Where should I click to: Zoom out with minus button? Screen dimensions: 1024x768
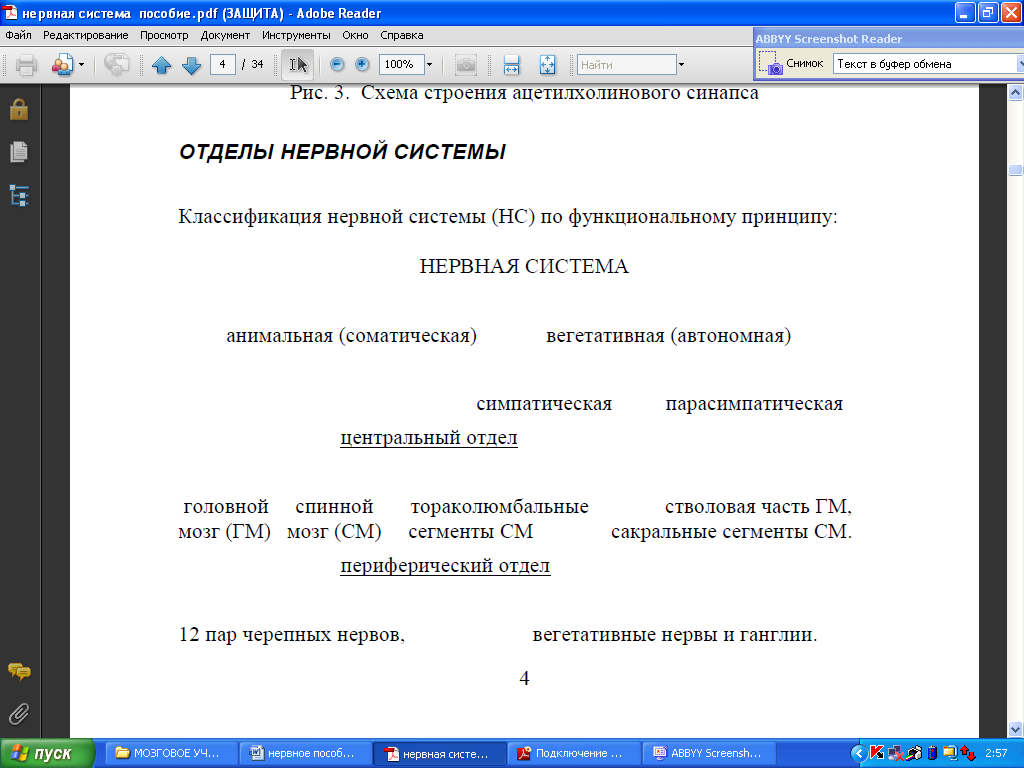coord(337,64)
